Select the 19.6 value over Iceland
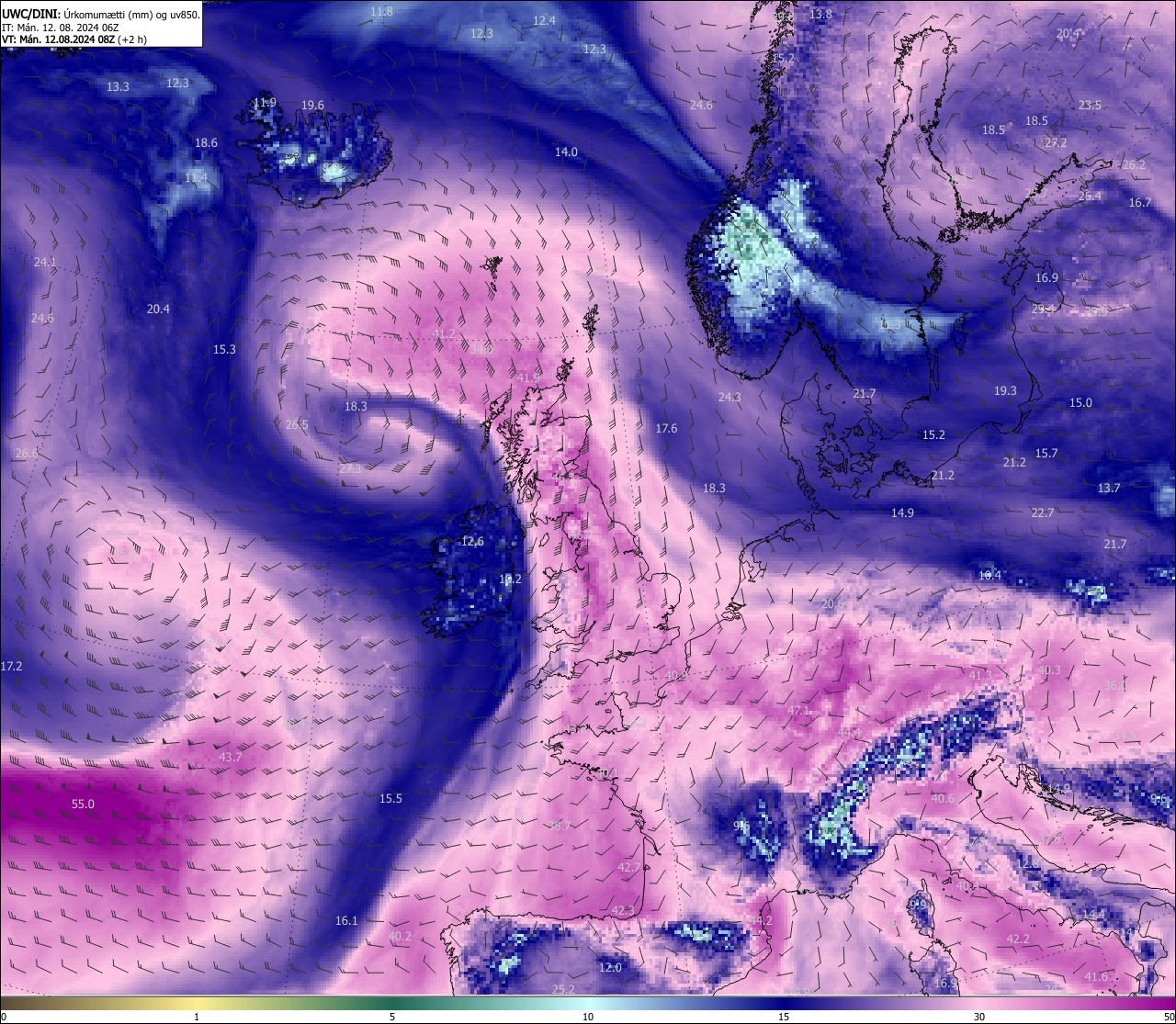Screen dimensions: 1176x1024 [x=312, y=106]
